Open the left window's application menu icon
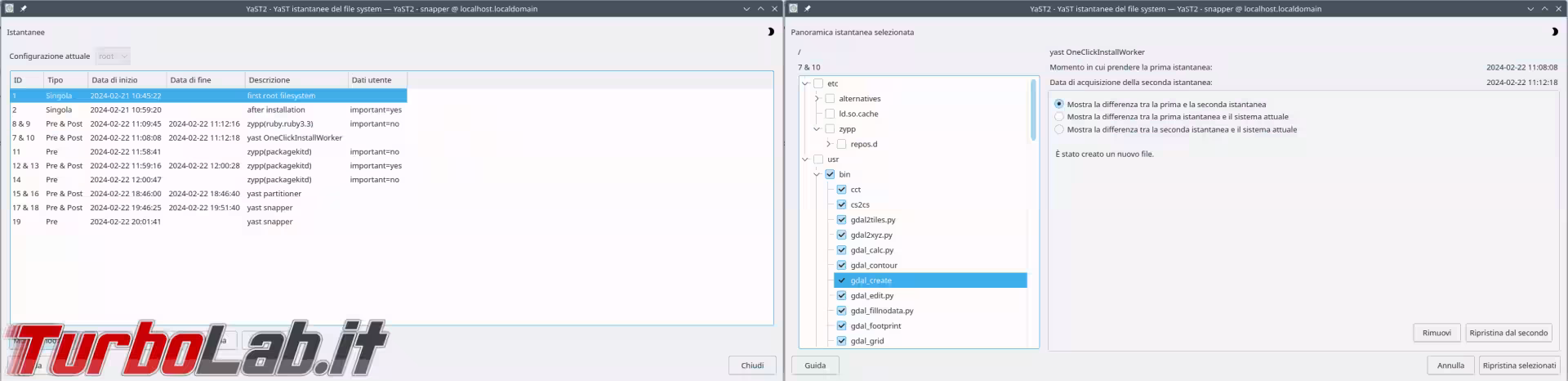 pos(9,9)
